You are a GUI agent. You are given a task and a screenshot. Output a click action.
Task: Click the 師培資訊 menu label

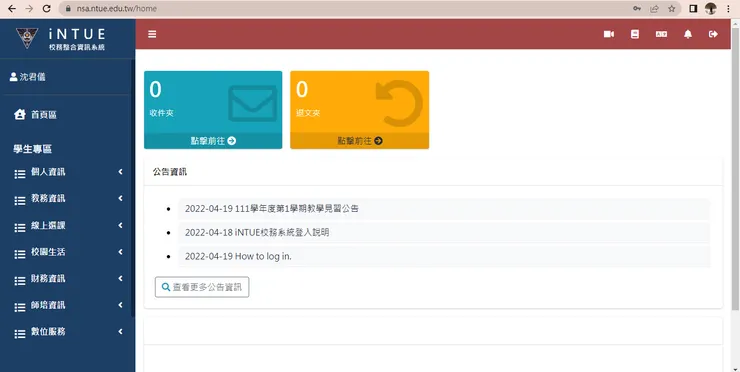pos(48,305)
